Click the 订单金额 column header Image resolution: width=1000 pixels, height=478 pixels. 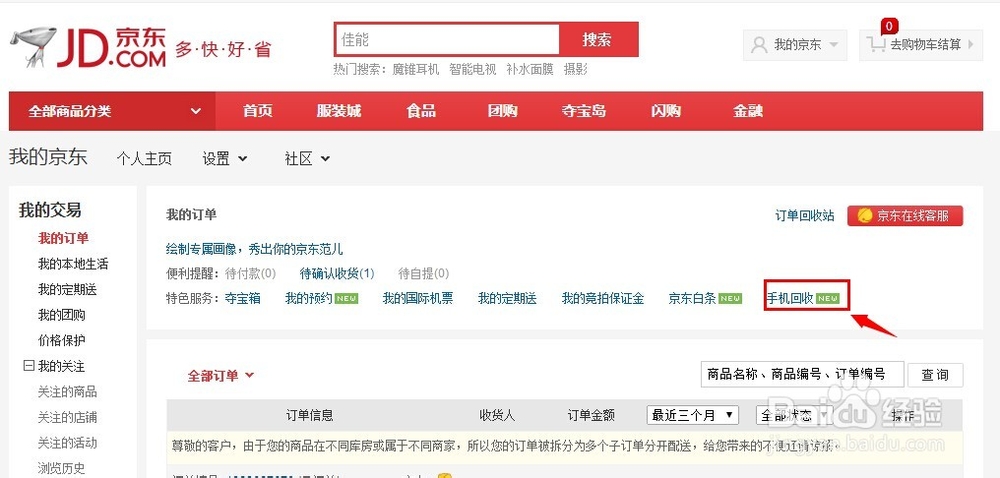coord(591,416)
